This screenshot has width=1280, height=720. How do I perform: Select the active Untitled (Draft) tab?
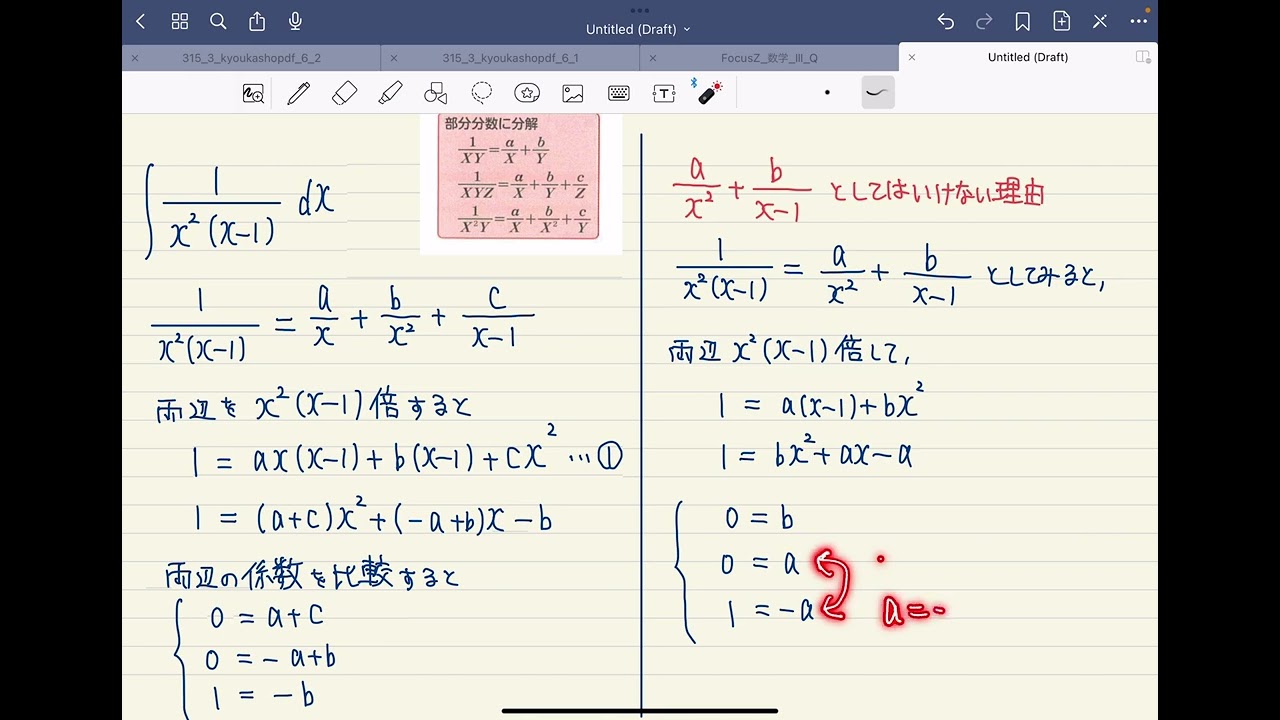tap(1028, 57)
